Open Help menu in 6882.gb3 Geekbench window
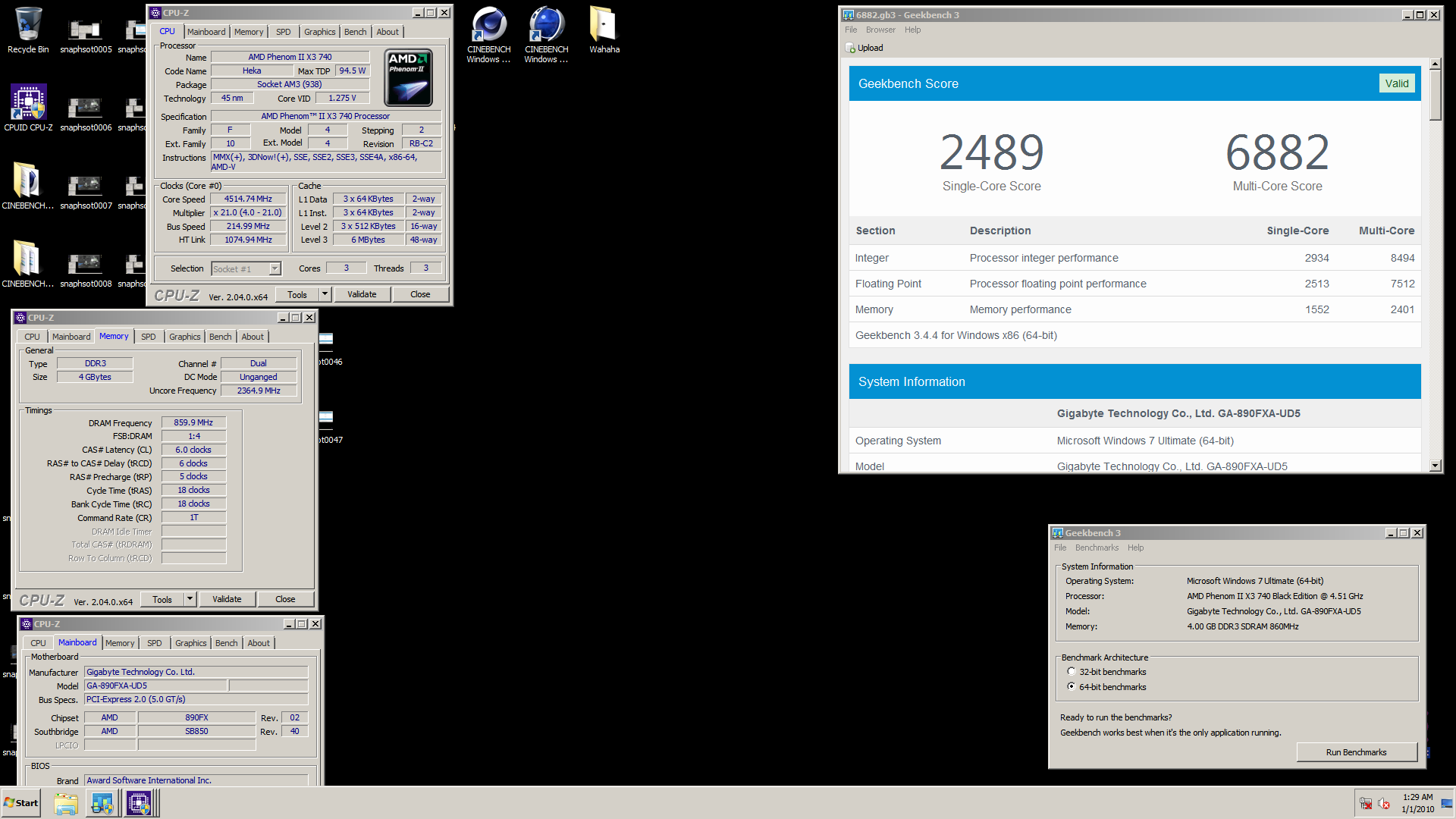This screenshot has width=1456, height=819. pyautogui.click(x=912, y=30)
